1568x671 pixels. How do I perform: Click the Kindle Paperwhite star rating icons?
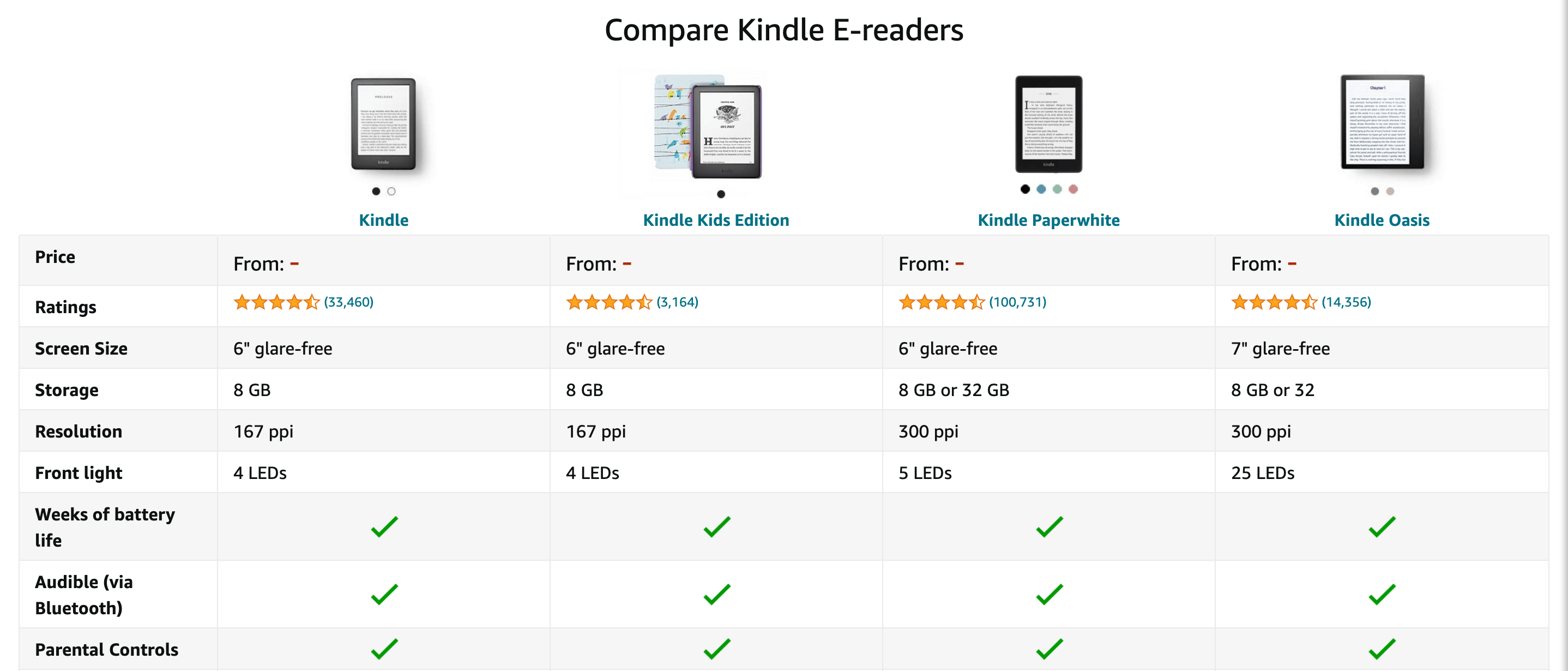941,302
